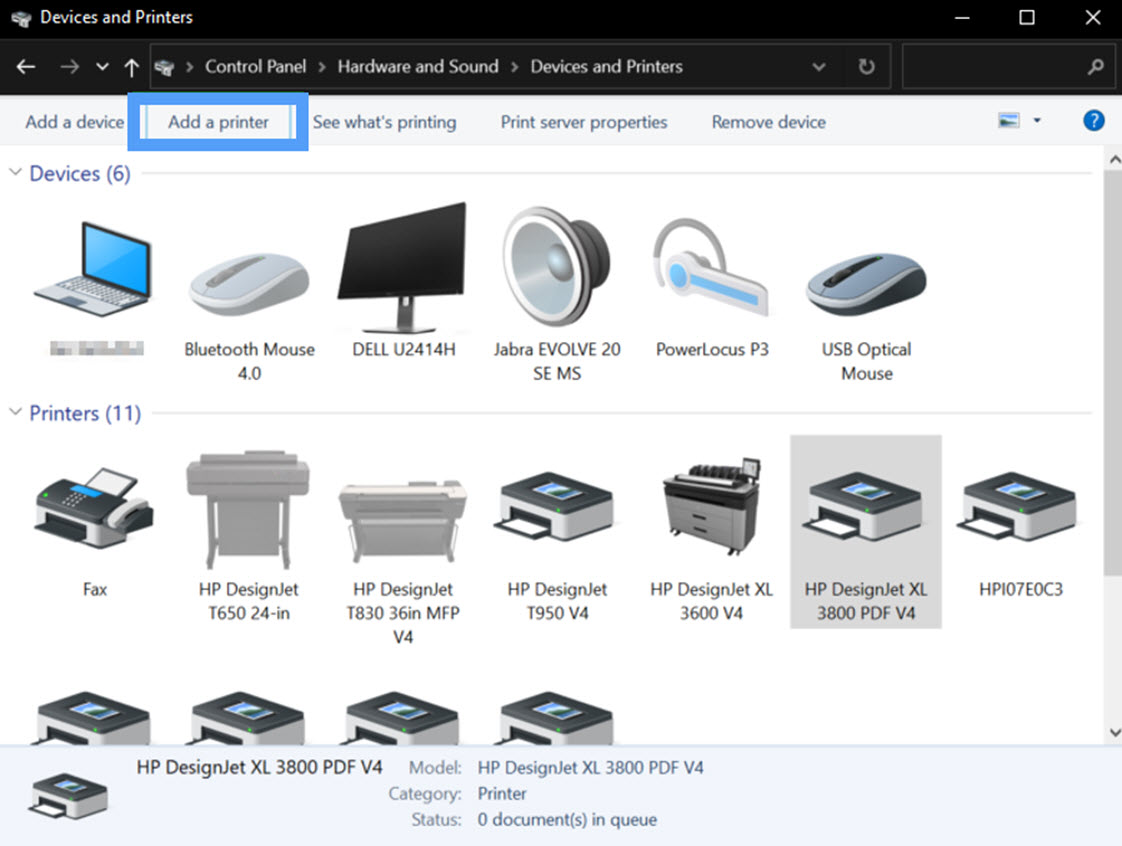This screenshot has height=846, width=1122.
Task: Navigate to Control Panel breadcrumb
Action: point(255,67)
